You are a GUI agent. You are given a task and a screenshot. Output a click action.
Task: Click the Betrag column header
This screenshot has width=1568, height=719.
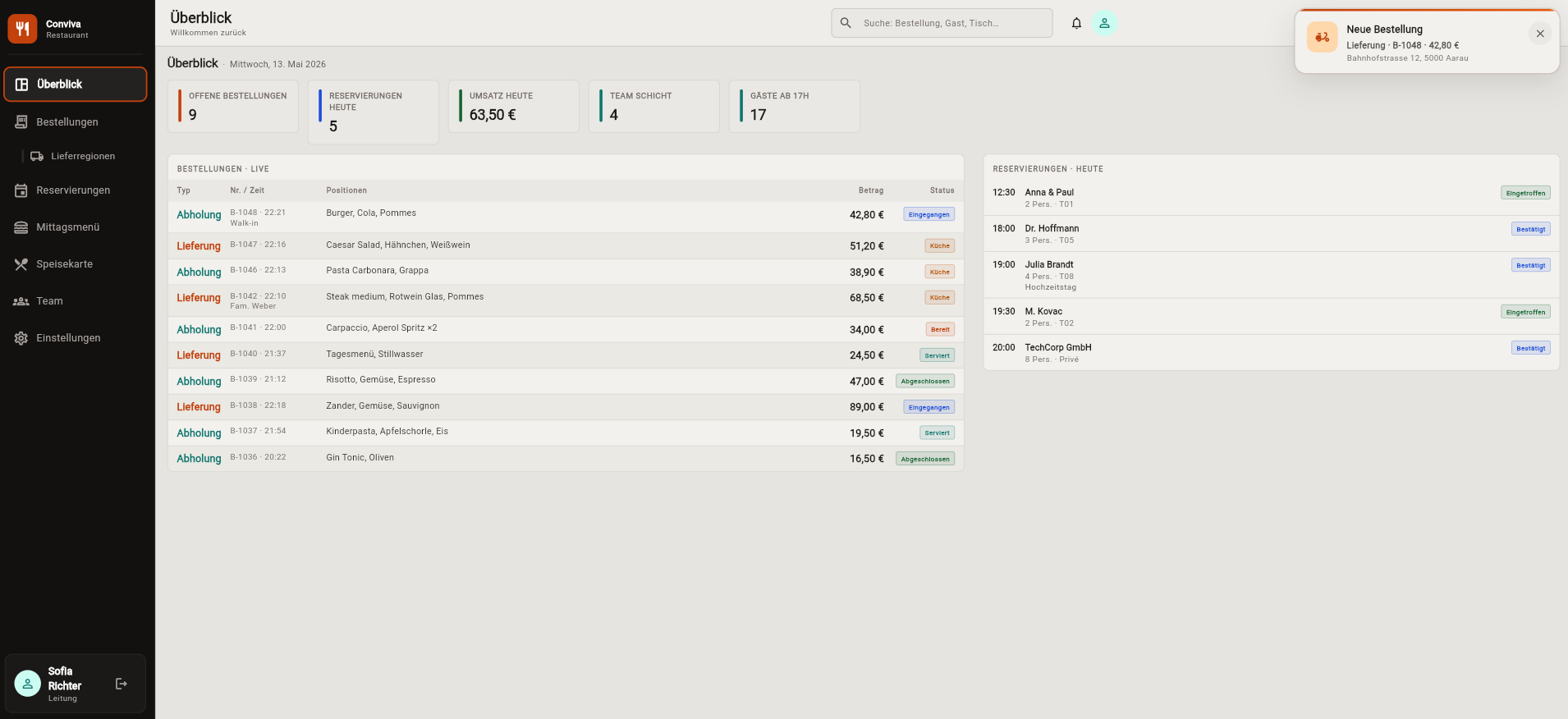pyautogui.click(x=871, y=190)
